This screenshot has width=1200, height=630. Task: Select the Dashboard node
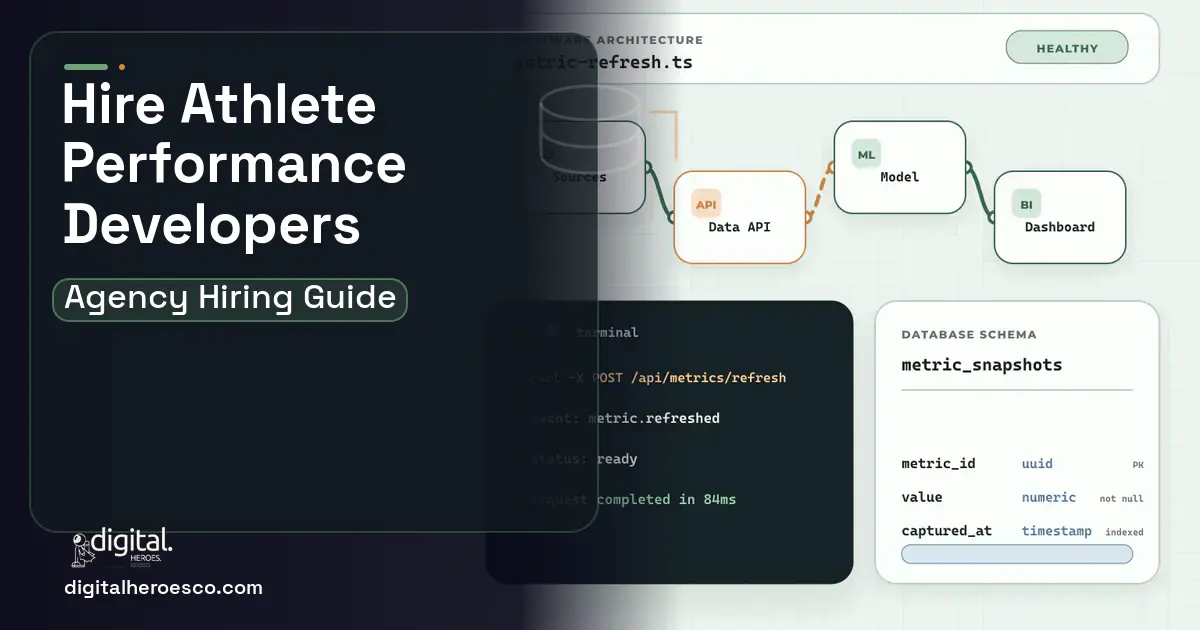click(1060, 217)
